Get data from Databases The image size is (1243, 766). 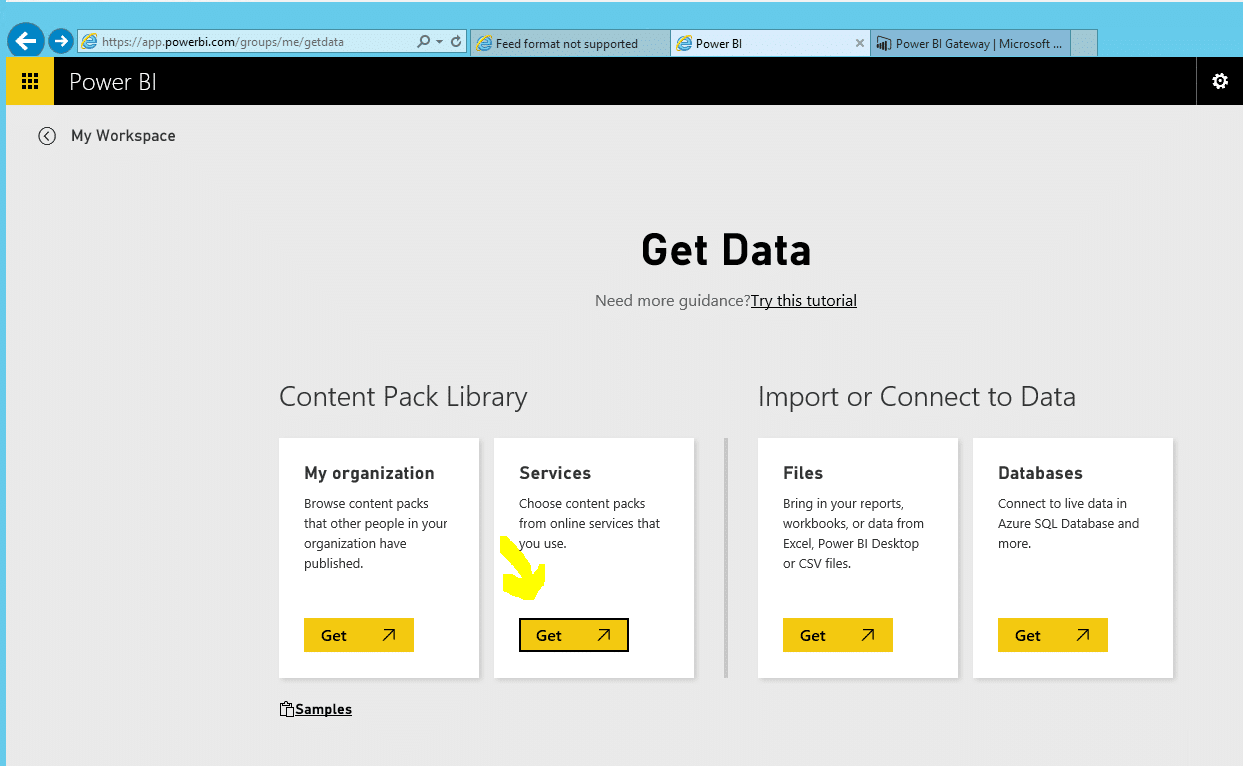tap(1052, 634)
